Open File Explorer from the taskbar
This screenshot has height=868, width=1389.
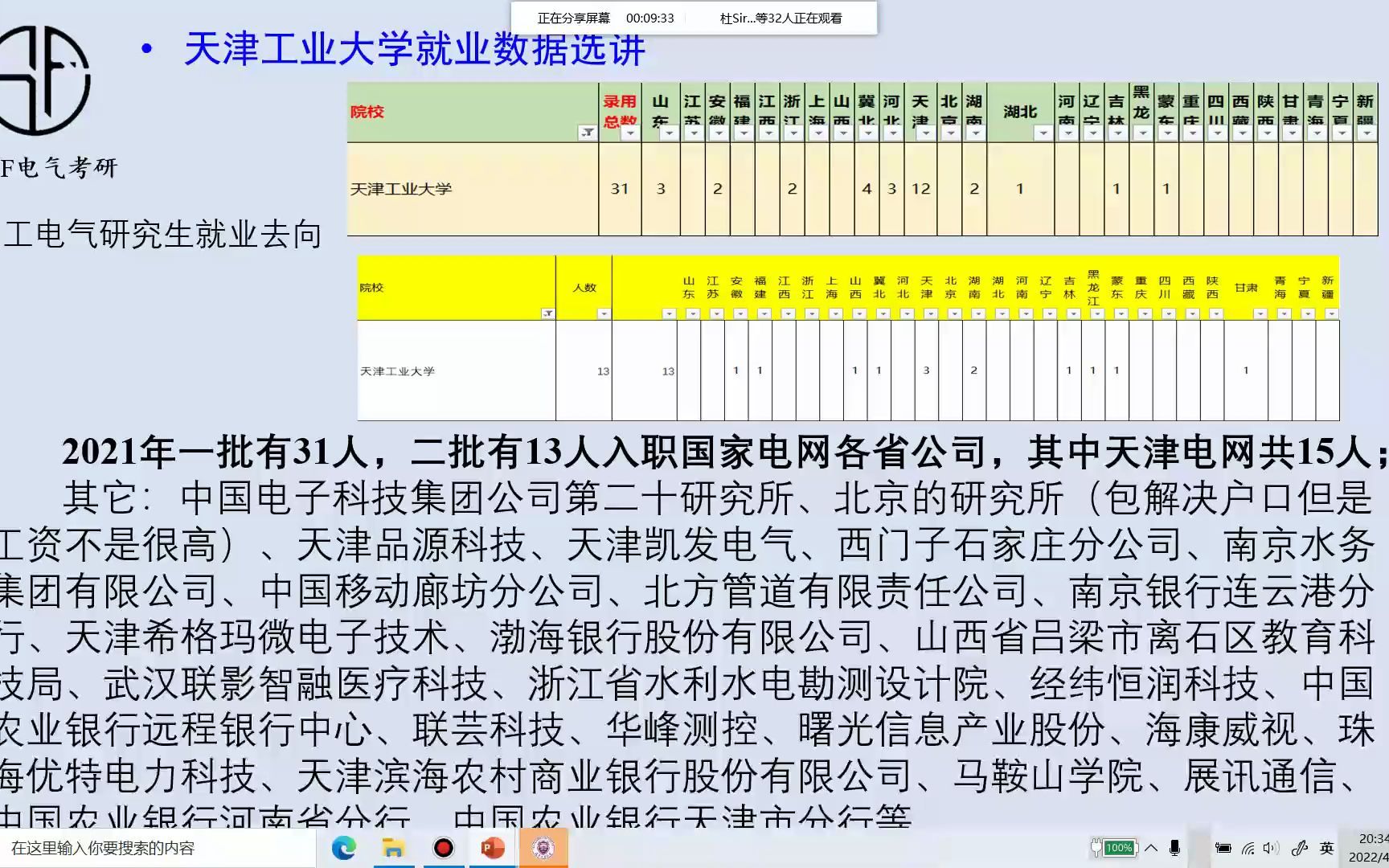point(393,848)
